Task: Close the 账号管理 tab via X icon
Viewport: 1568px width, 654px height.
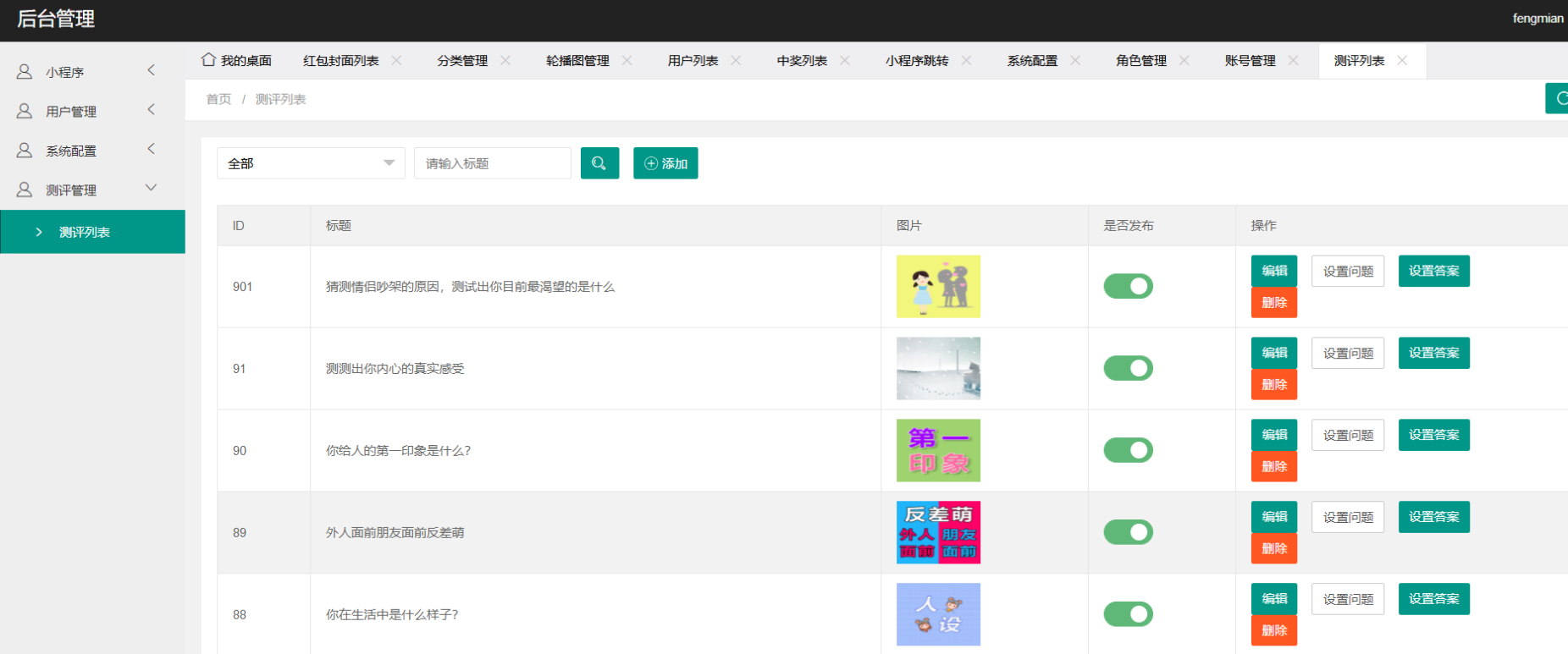Action: coord(1293,60)
